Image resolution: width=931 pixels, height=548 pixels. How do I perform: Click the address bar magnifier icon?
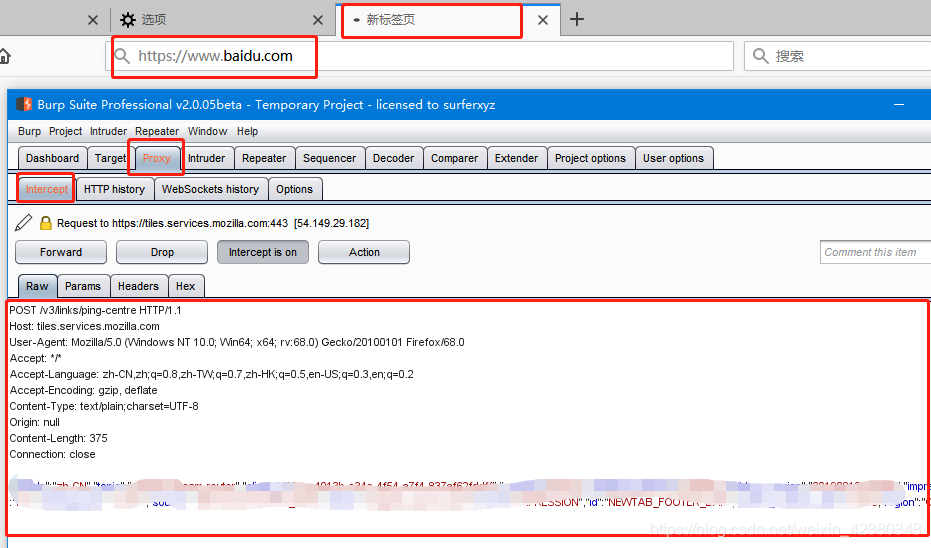click(x=122, y=56)
